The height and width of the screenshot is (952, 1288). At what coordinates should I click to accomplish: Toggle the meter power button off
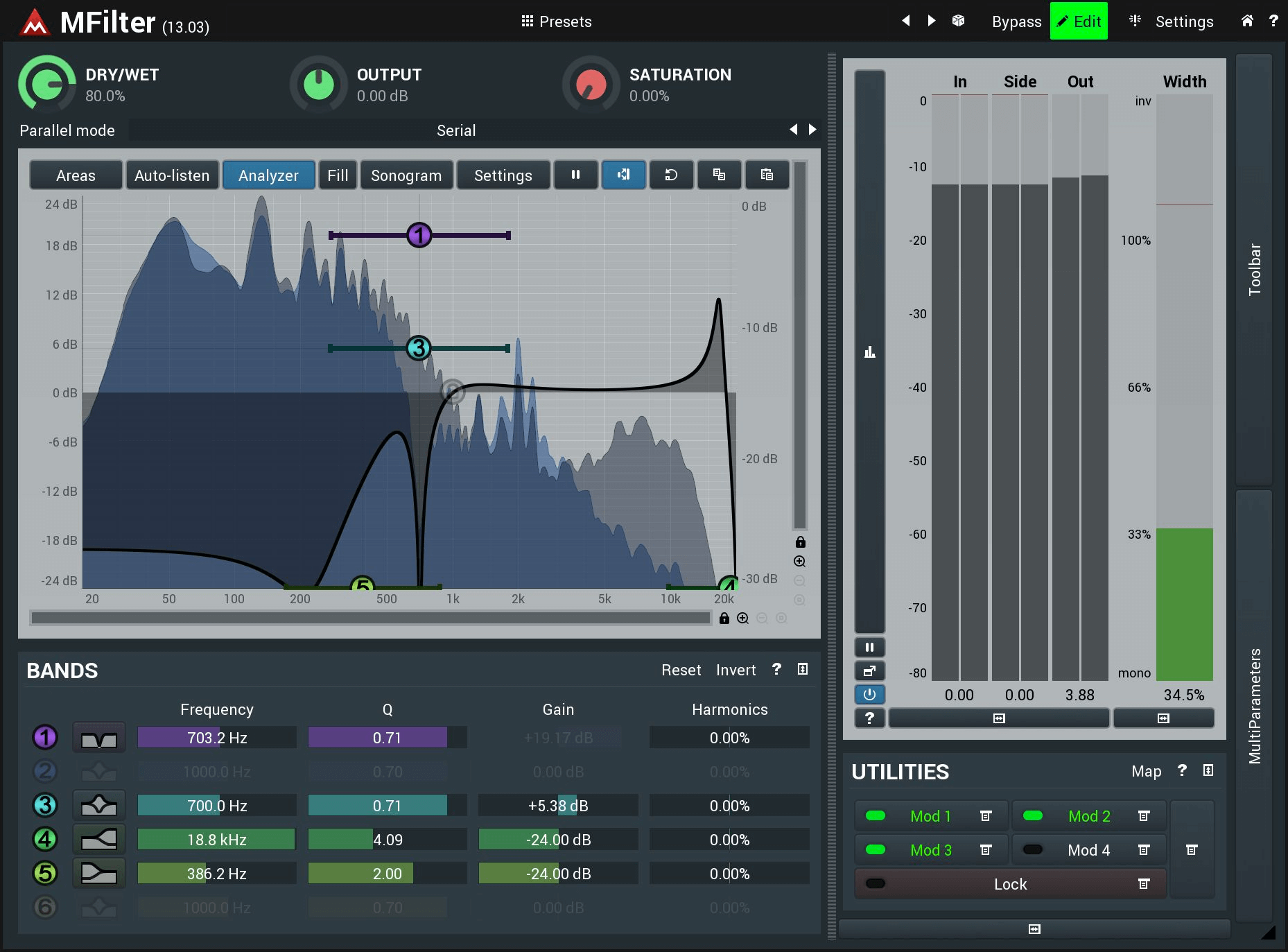point(869,694)
